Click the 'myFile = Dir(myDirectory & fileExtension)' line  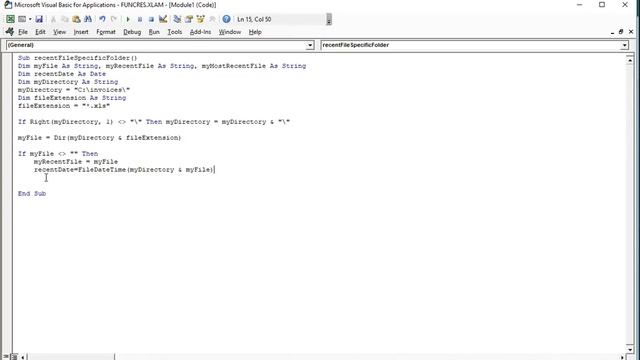click(x=99, y=138)
